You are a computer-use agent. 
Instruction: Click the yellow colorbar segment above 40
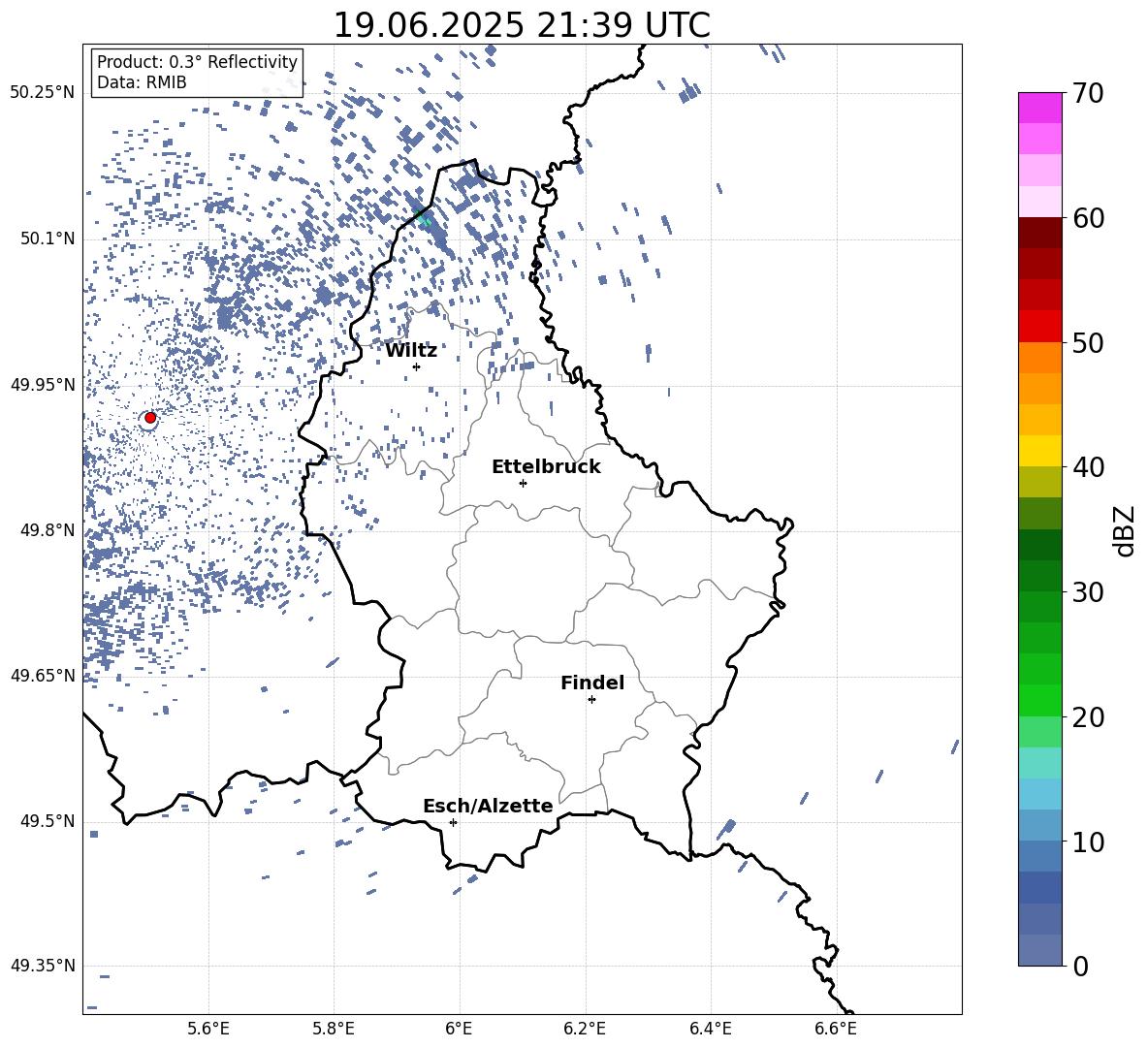click(x=1039, y=452)
